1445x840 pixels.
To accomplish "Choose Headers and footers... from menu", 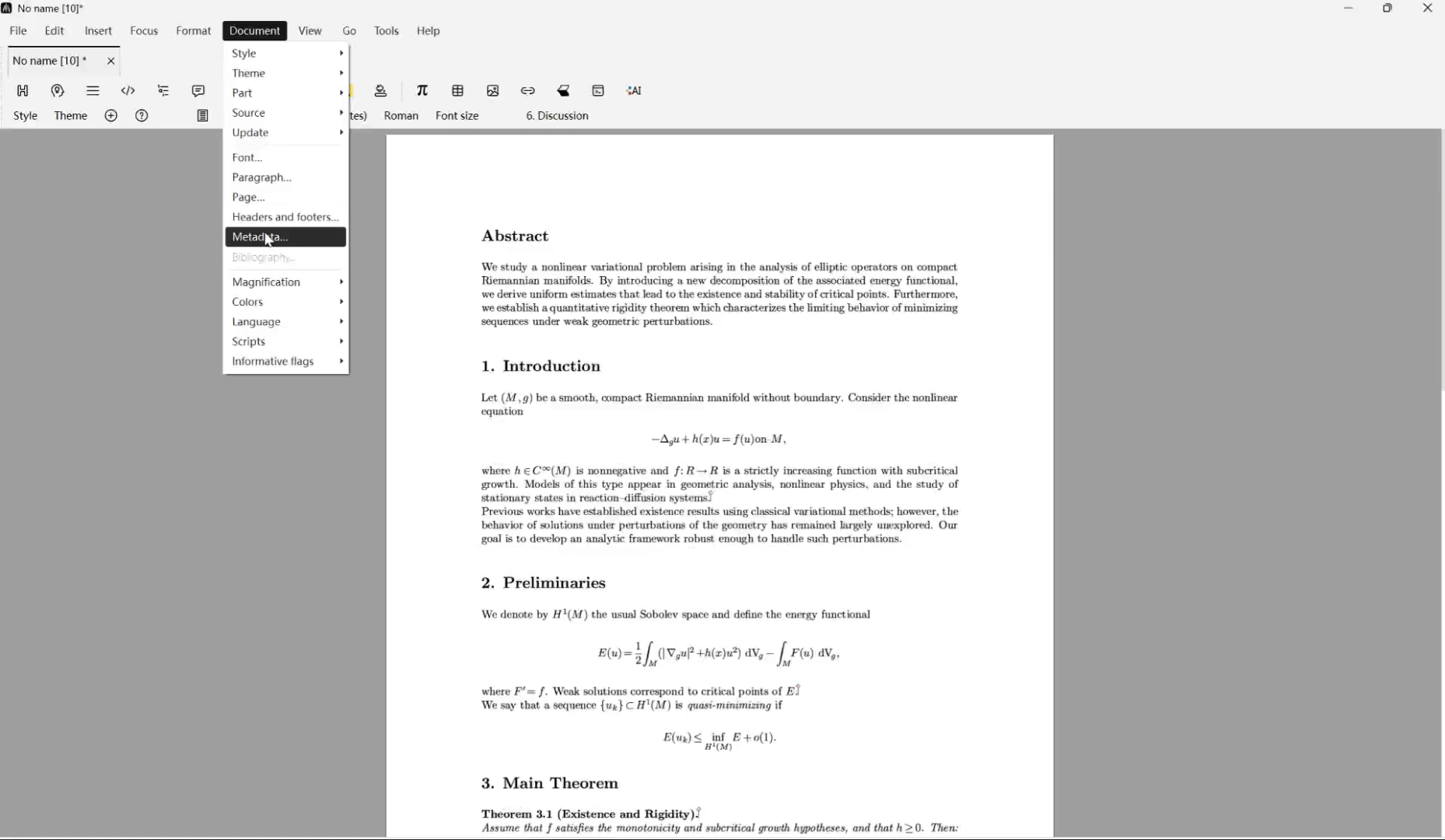I will pyautogui.click(x=285, y=217).
